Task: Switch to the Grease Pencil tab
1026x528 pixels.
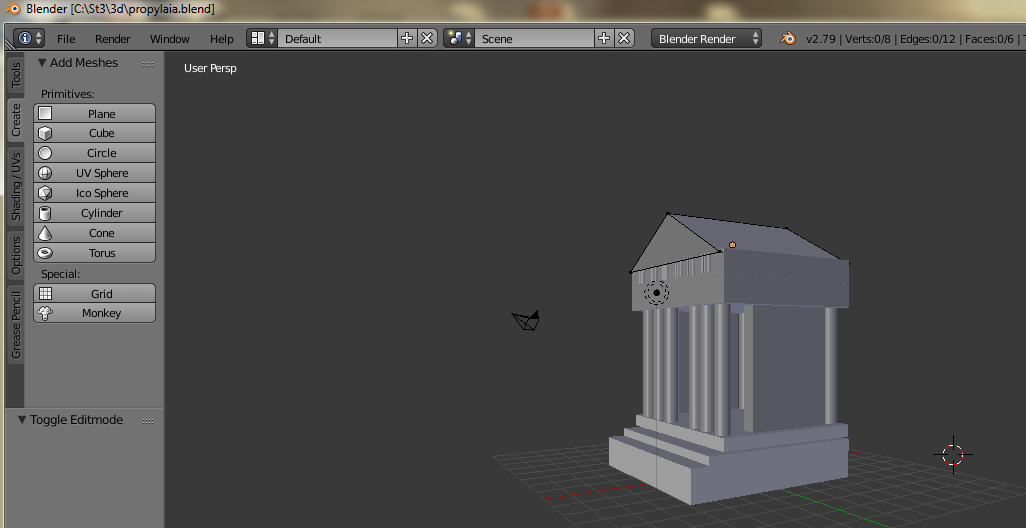Action: (15, 324)
